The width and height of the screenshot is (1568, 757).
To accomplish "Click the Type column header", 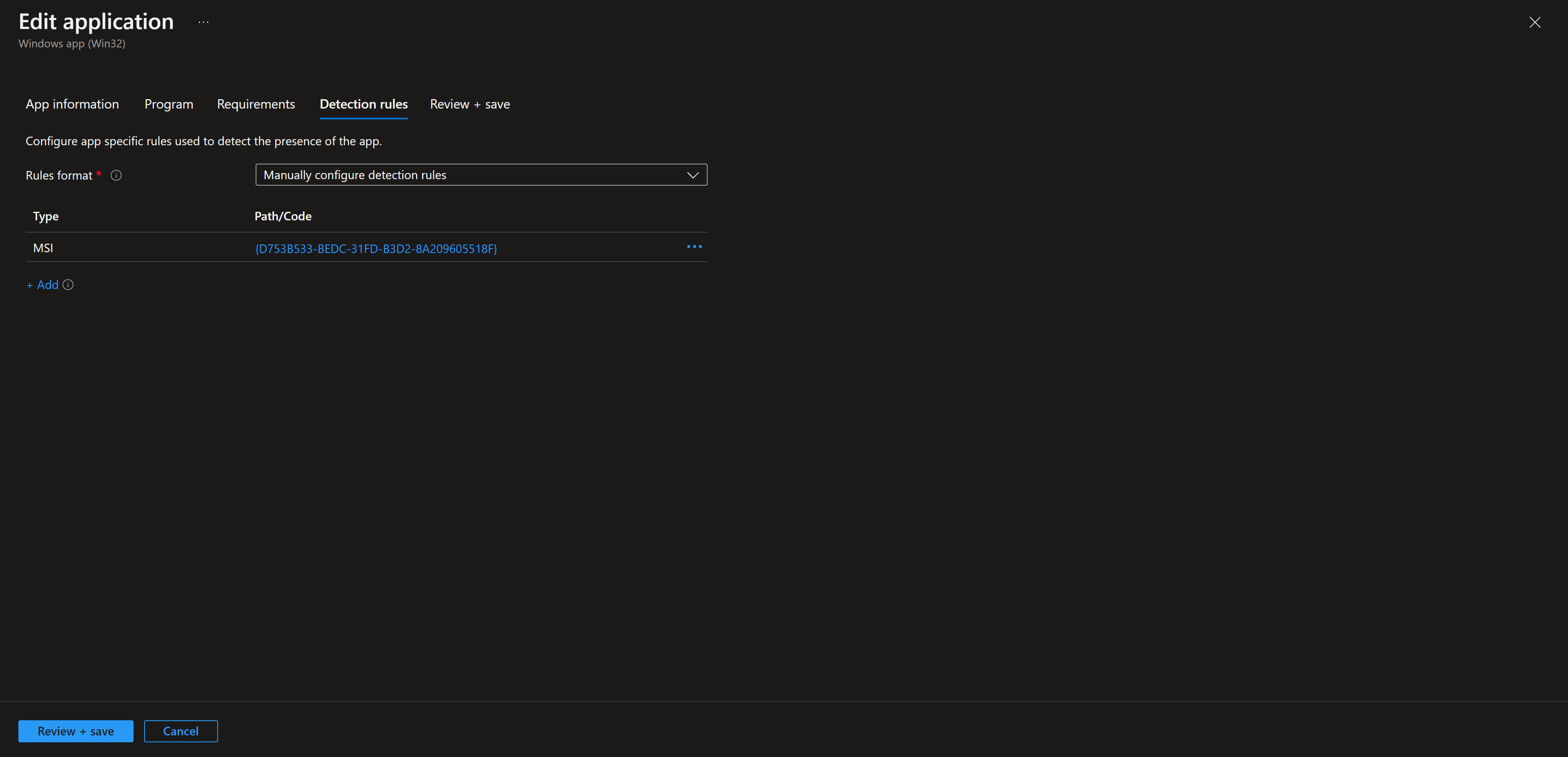I will pos(46,216).
